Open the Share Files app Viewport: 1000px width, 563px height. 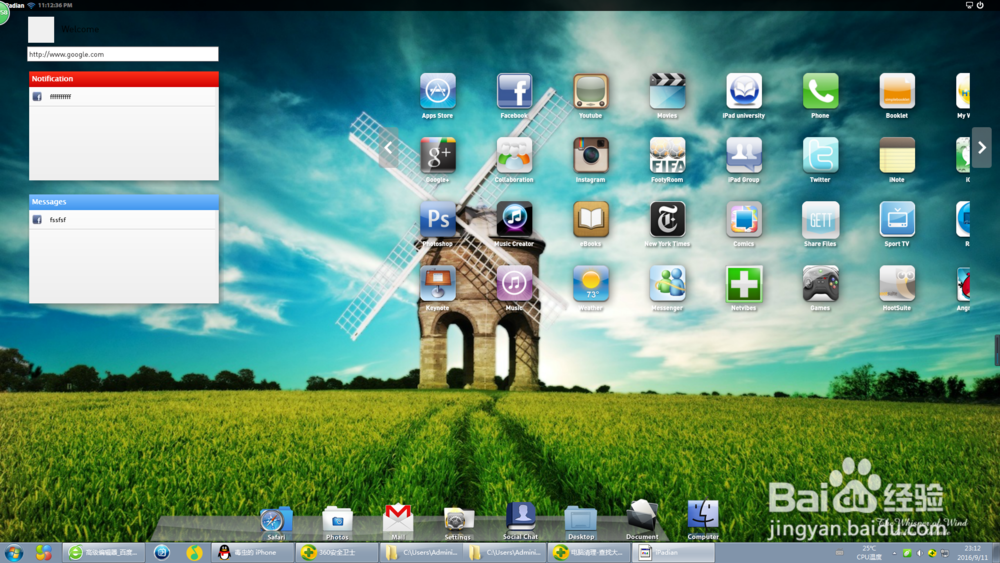[820, 219]
